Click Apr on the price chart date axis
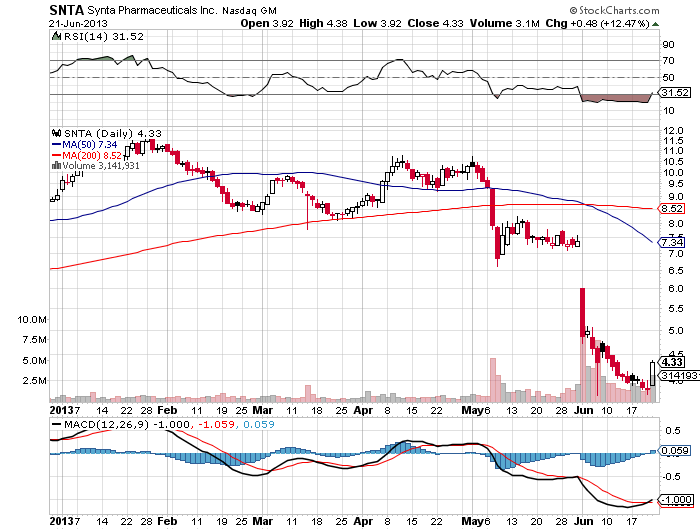 coord(363,410)
